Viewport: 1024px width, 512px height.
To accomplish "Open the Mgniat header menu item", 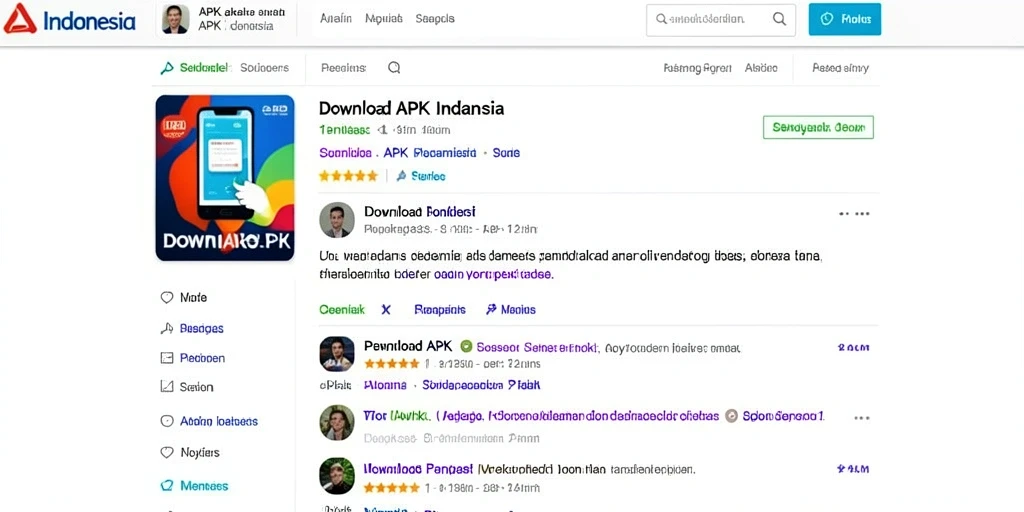I will [x=383, y=19].
